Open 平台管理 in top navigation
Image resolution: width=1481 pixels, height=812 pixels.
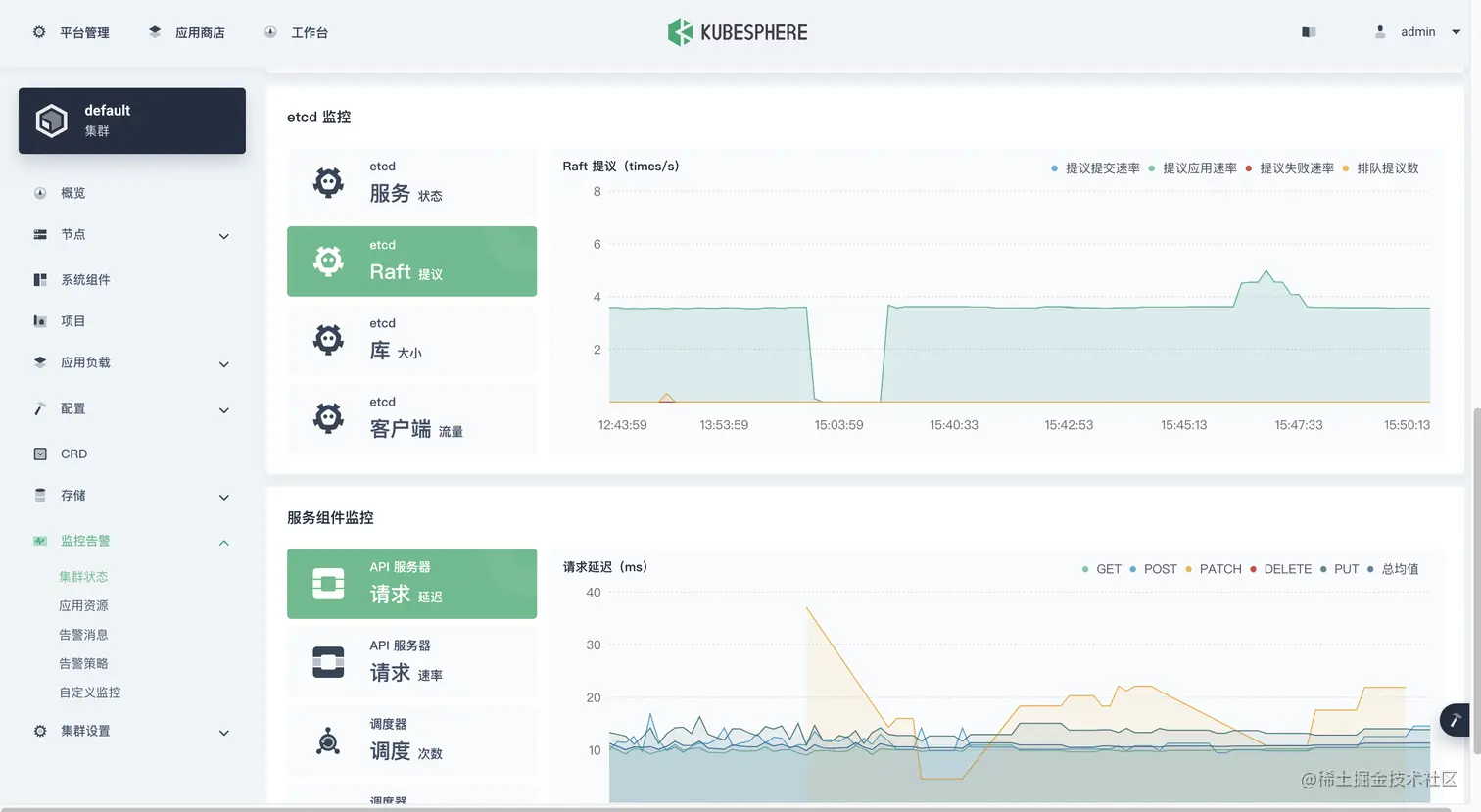[x=84, y=32]
